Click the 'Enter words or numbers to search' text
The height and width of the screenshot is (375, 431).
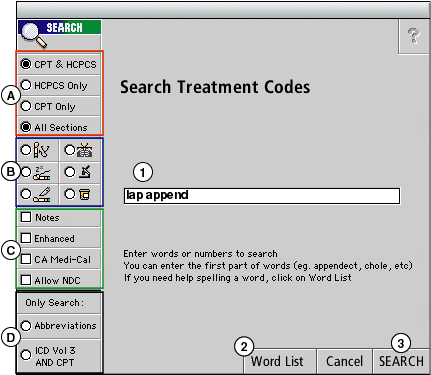200,254
